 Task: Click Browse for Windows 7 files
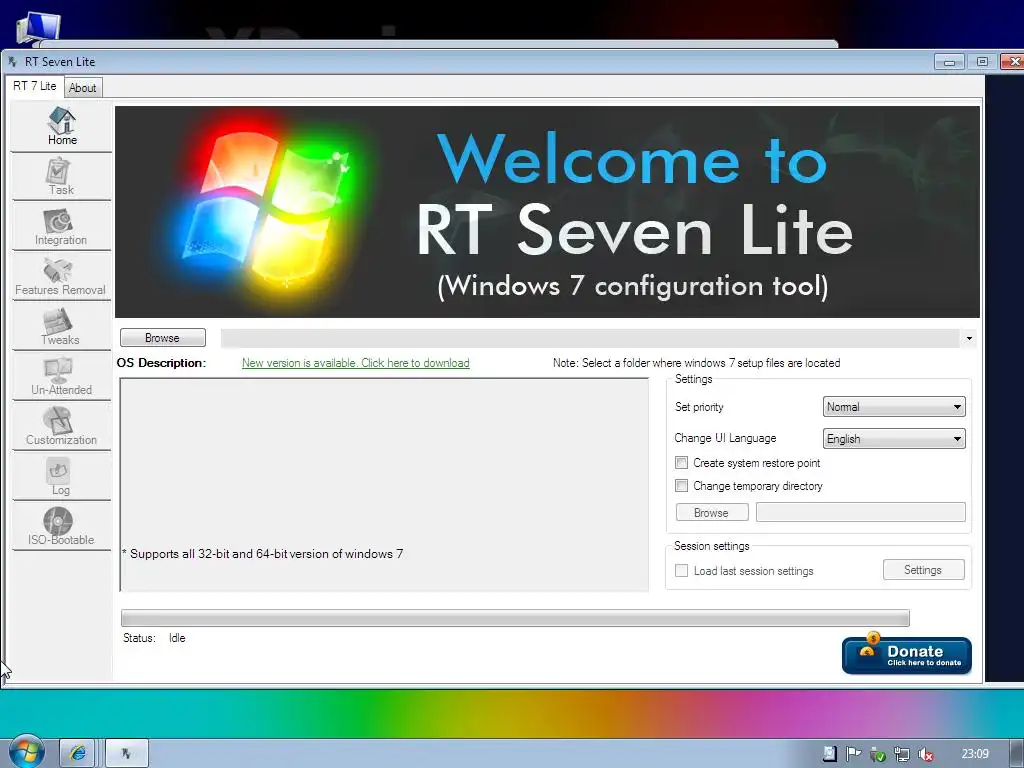pos(163,338)
